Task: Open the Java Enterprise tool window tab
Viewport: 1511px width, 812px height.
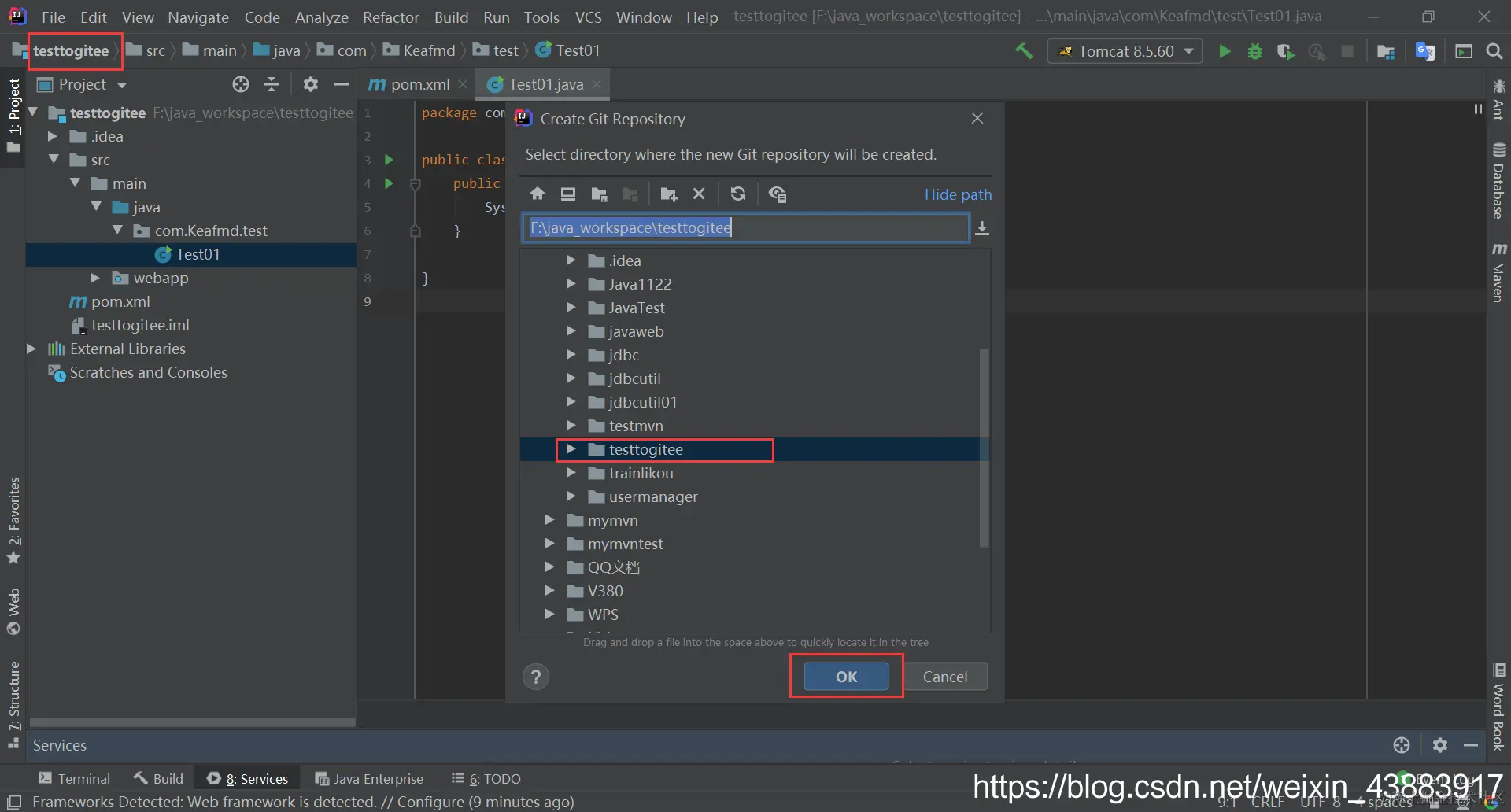Action: coord(369,778)
